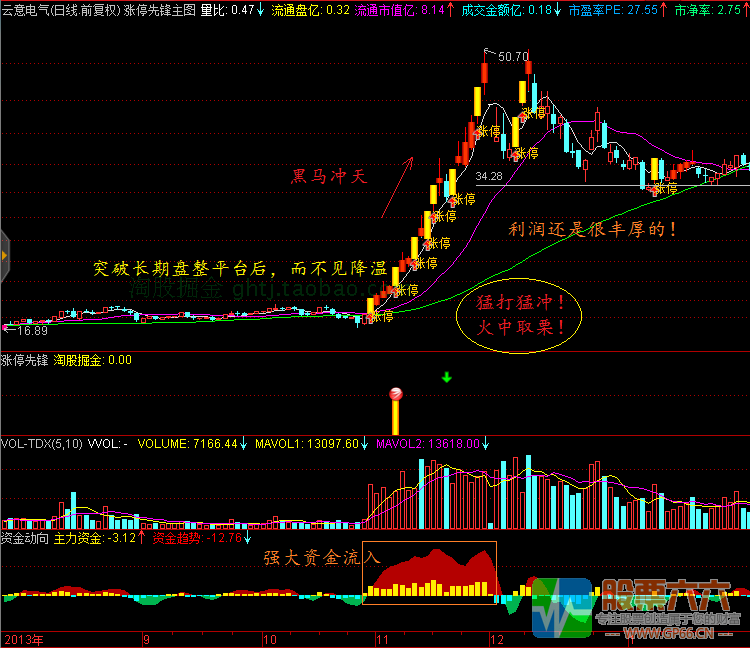Click the down arrow after VOLUME value
This screenshot has width=750, height=648.
pos(246,442)
